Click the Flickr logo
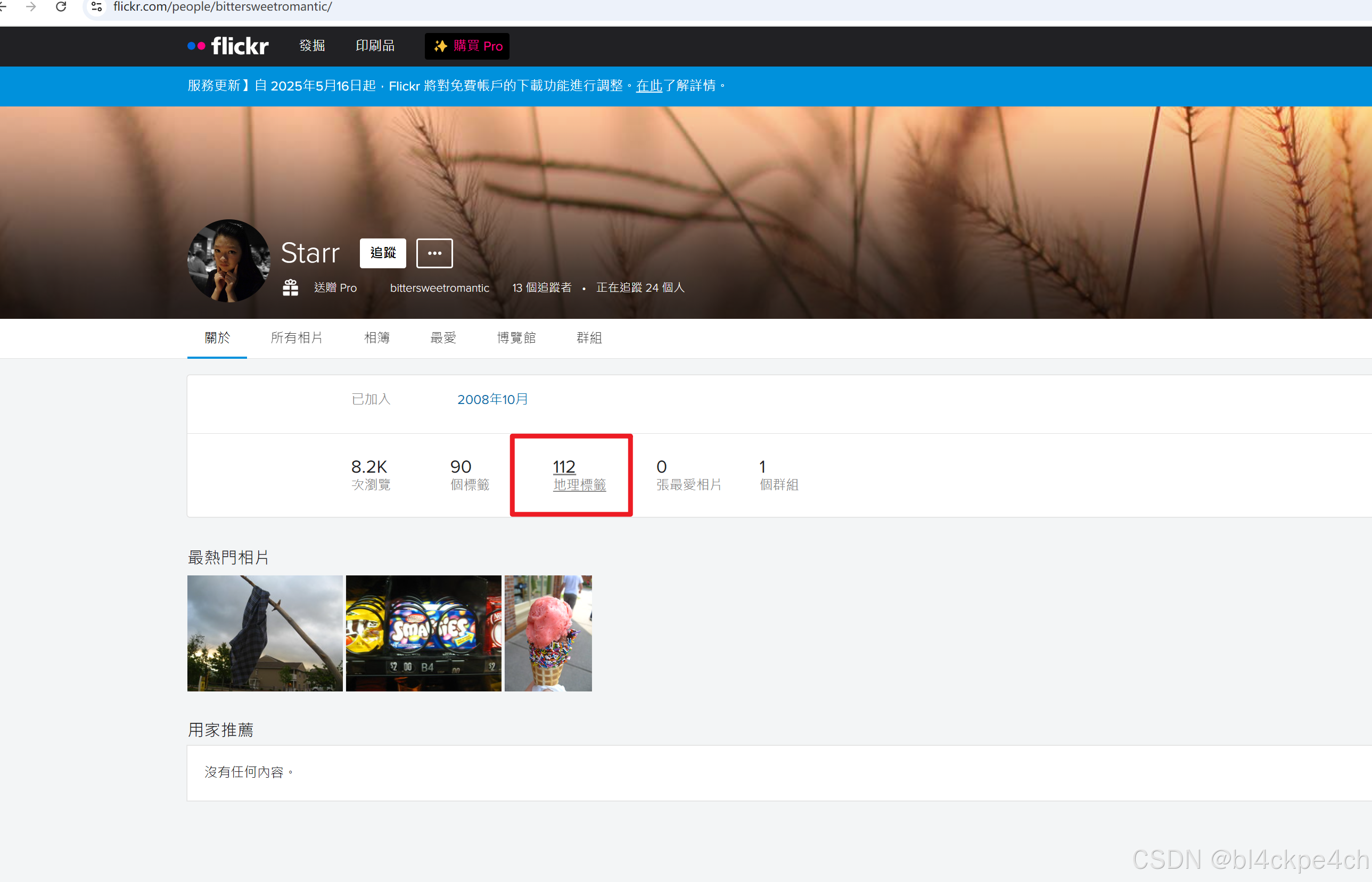Viewport: 1372px width, 882px height. click(x=228, y=46)
